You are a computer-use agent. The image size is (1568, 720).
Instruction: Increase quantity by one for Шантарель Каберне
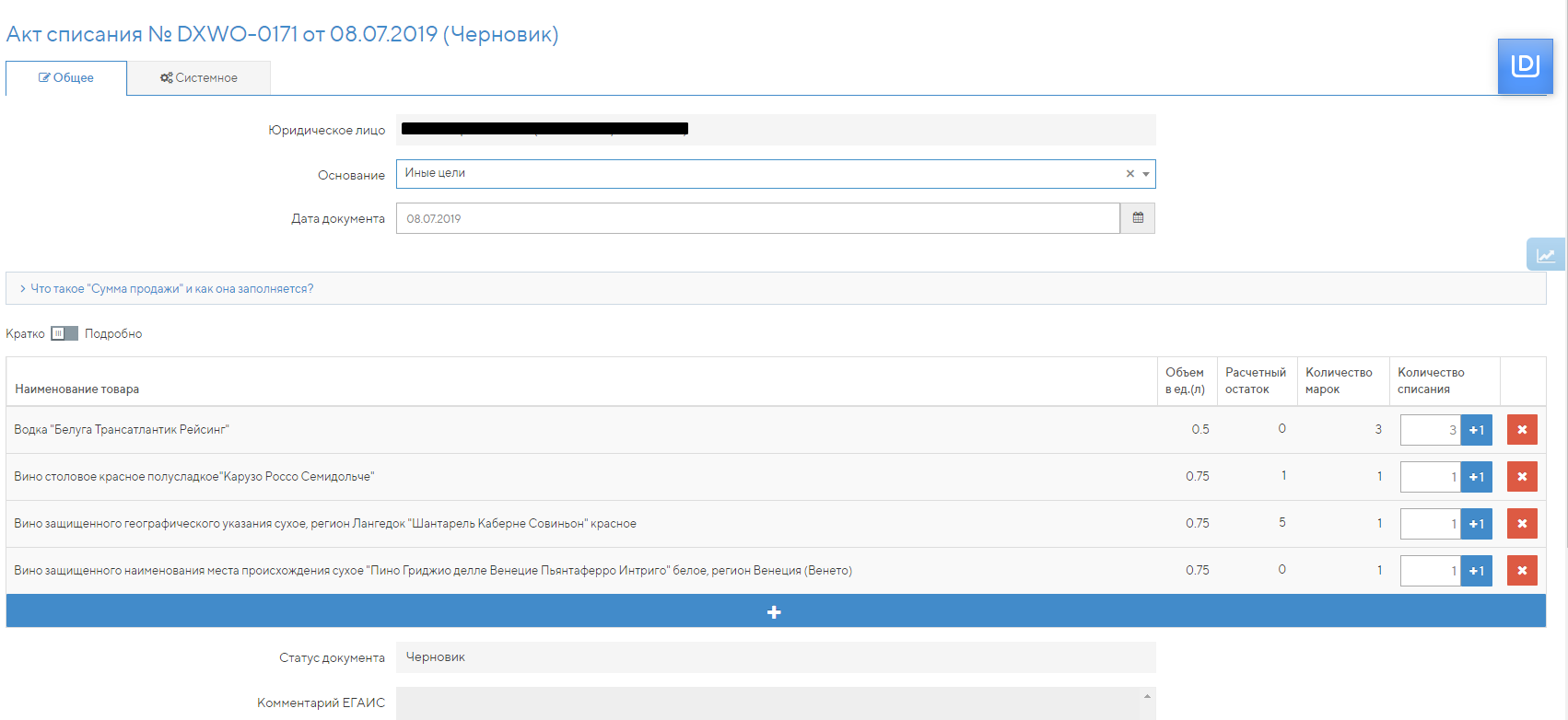(1477, 524)
